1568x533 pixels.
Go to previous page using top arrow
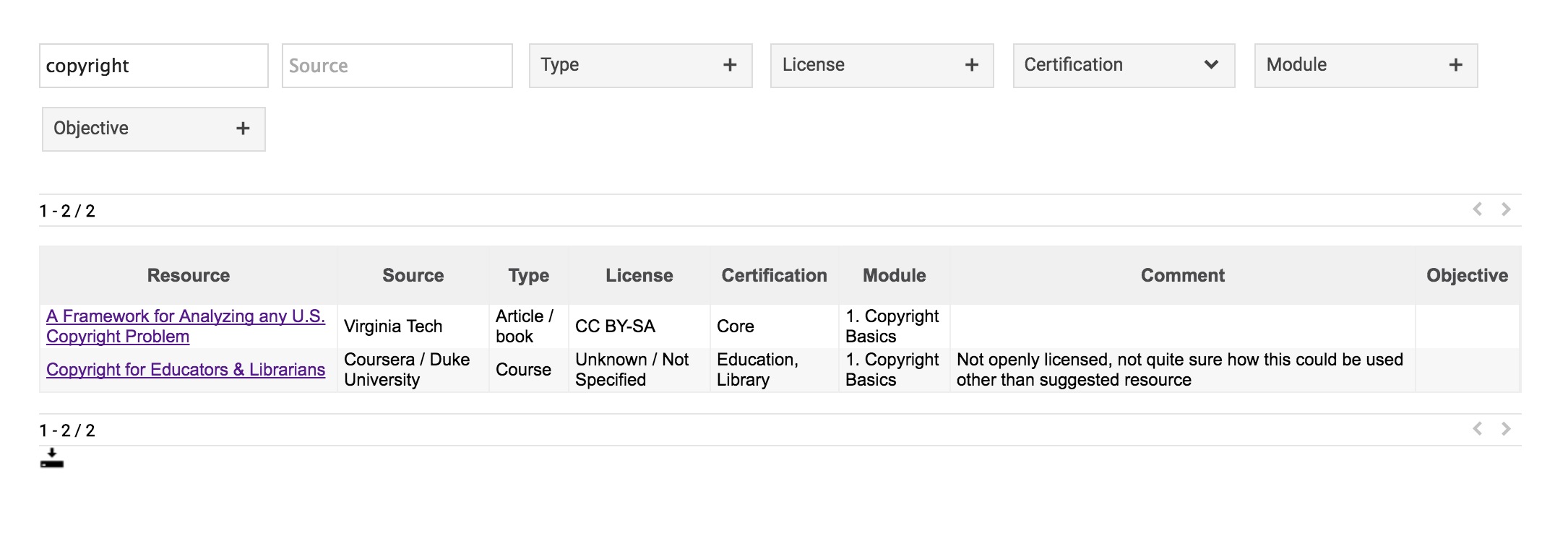click(x=1477, y=209)
